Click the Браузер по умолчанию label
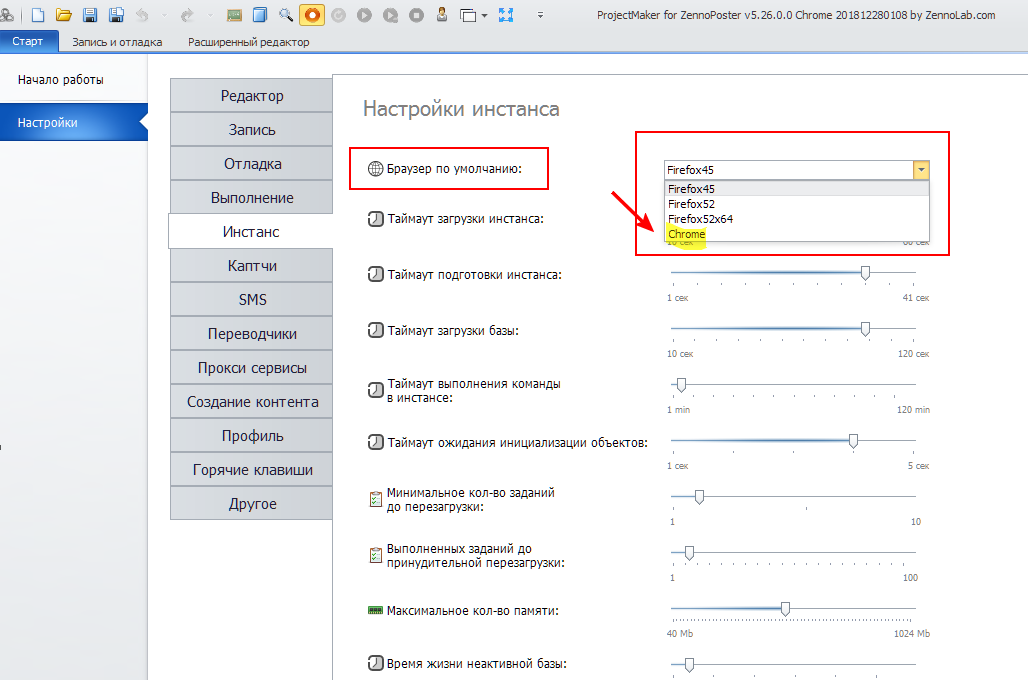Viewport: 1028px width, 680px height. pyautogui.click(x=454, y=169)
